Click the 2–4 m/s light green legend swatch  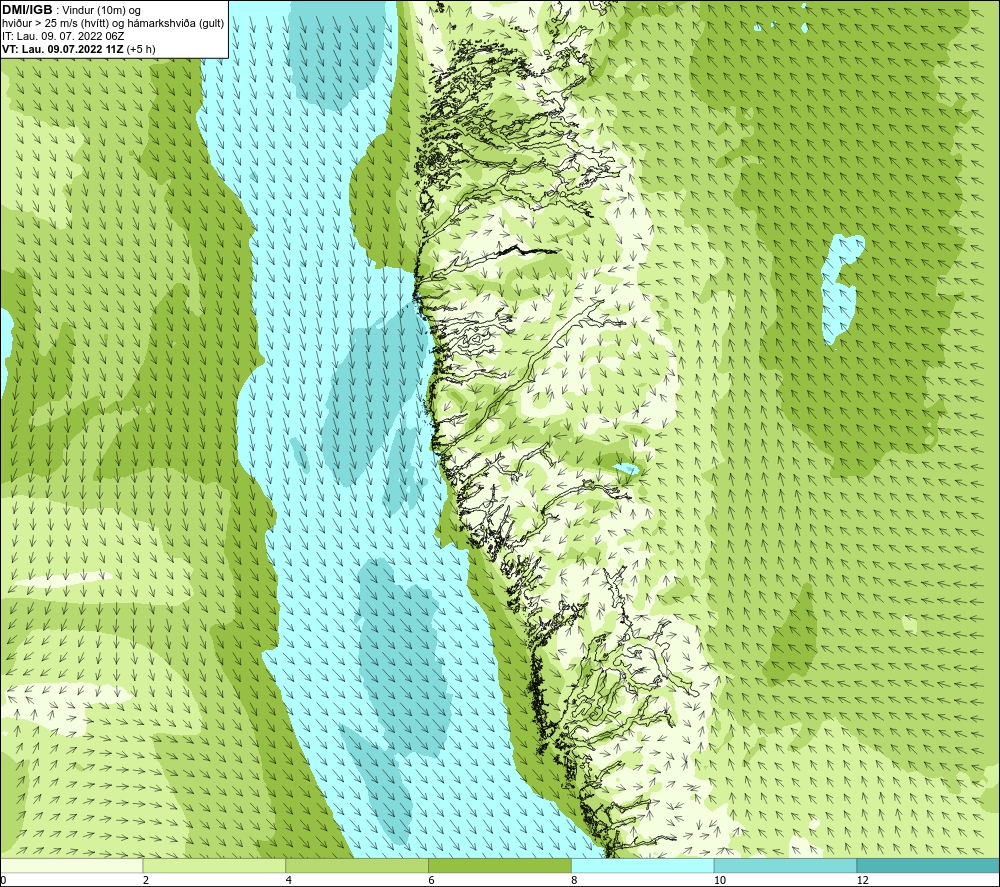214,866
